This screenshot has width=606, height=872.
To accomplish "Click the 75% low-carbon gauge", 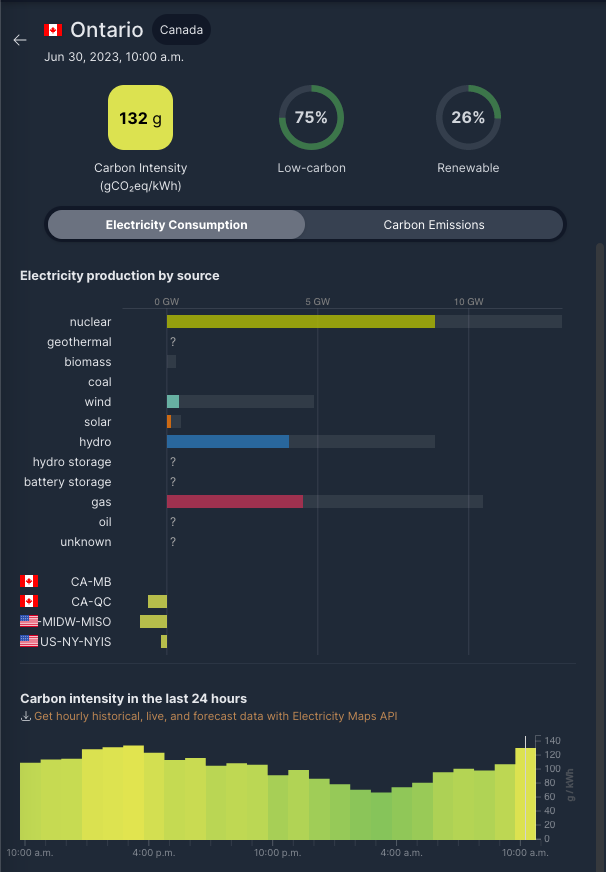I will pyautogui.click(x=311, y=117).
